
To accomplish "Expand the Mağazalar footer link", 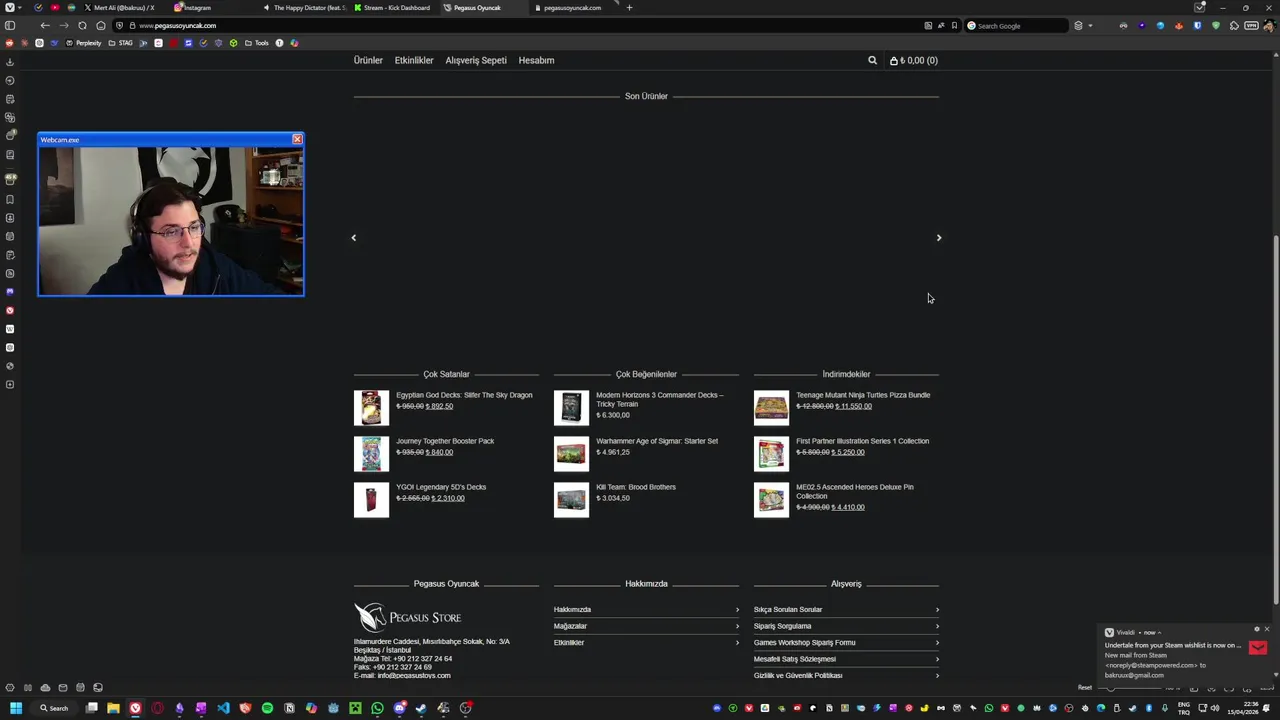I will click(646, 626).
